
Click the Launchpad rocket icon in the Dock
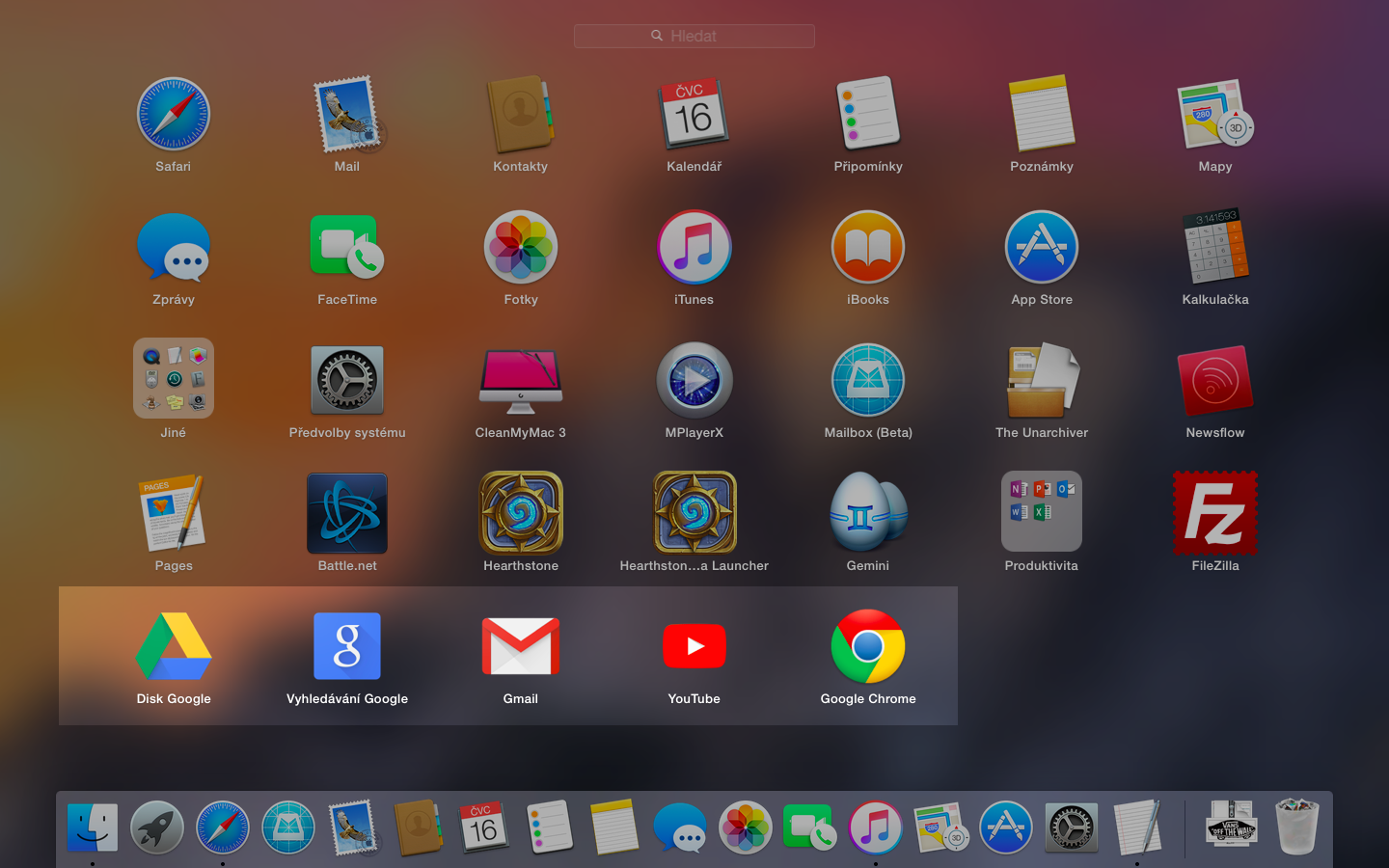click(x=157, y=827)
